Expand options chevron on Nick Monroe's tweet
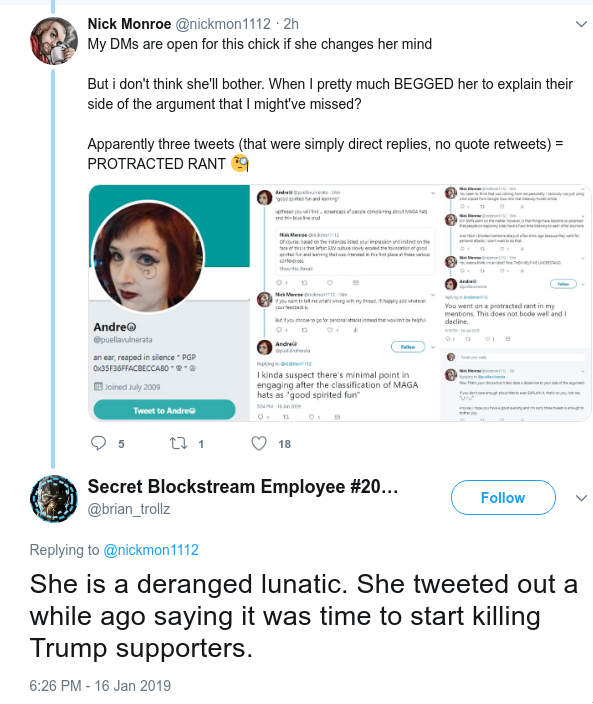The height and width of the screenshot is (704, 593). (581, 24)
